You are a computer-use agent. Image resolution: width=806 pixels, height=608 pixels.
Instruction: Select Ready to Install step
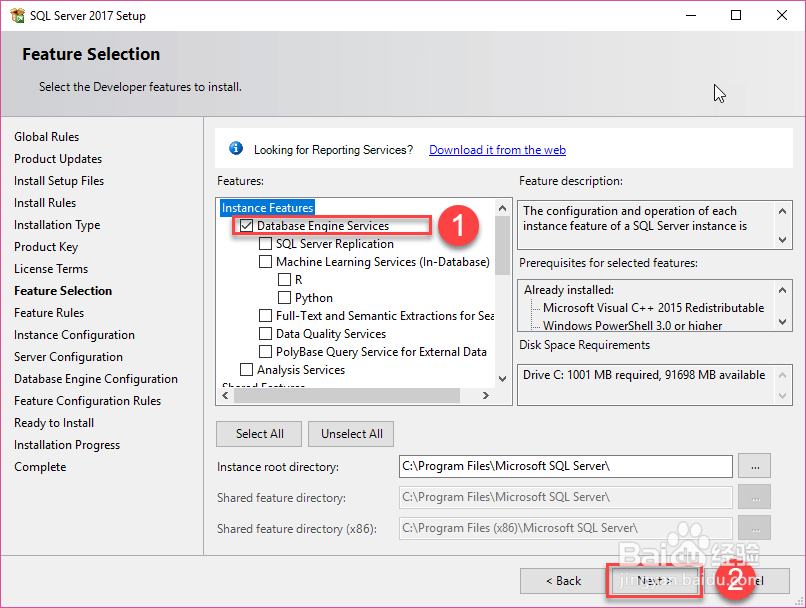click(x=54, y=423)
